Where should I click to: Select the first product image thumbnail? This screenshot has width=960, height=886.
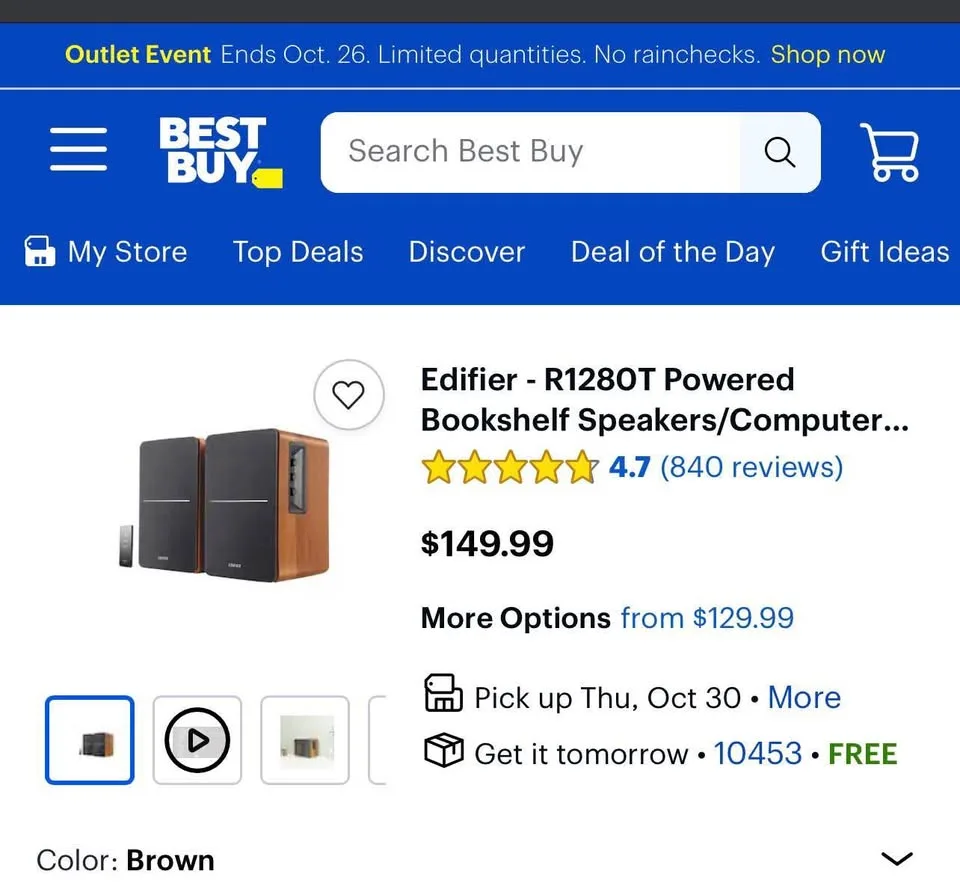click(x=89, y=740)
